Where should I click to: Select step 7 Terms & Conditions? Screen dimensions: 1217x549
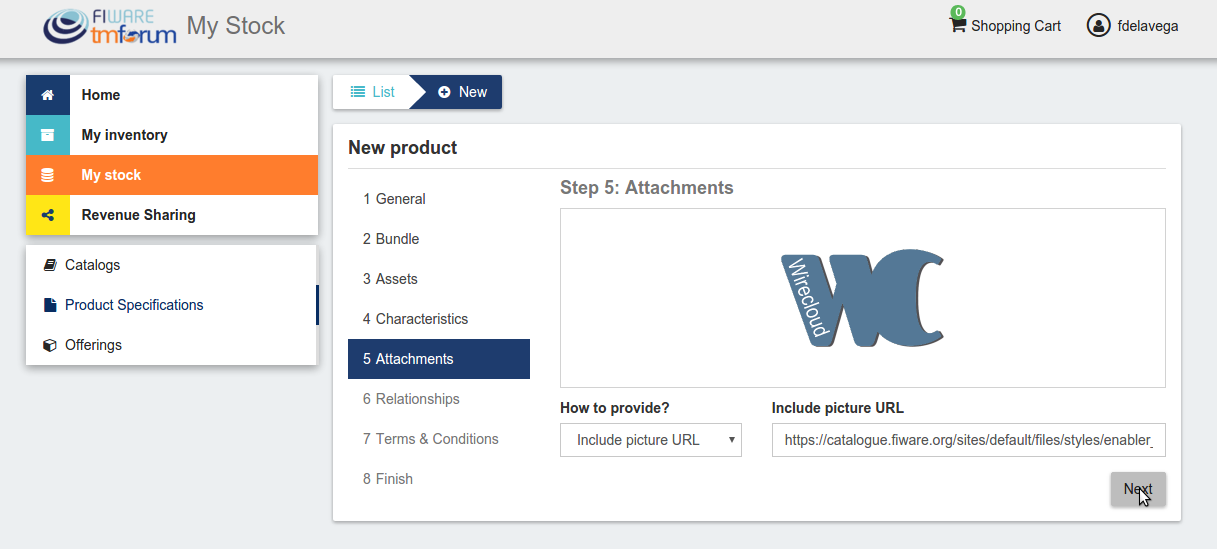pos(439,439)
